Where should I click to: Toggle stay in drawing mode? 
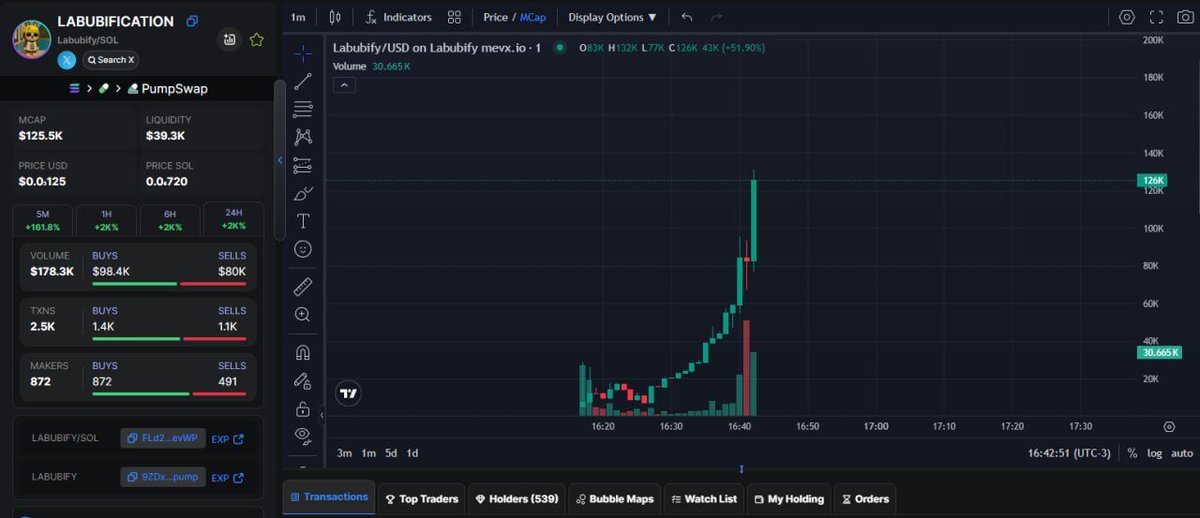pyautogui.click(x=303, y=381)
